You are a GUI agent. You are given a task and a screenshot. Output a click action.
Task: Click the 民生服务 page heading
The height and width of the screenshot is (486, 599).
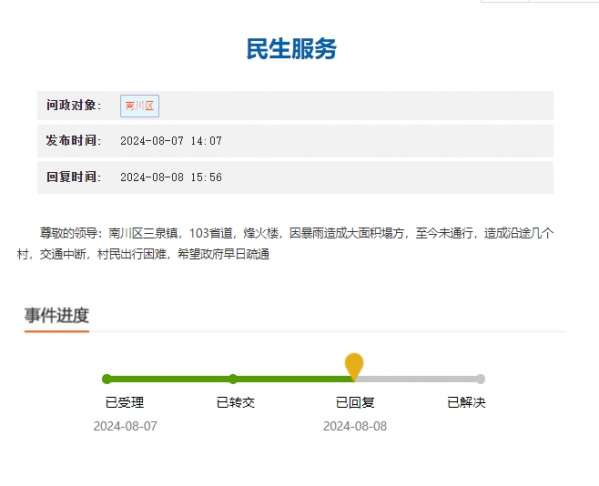pyautogui.click(x=291, y=49)
